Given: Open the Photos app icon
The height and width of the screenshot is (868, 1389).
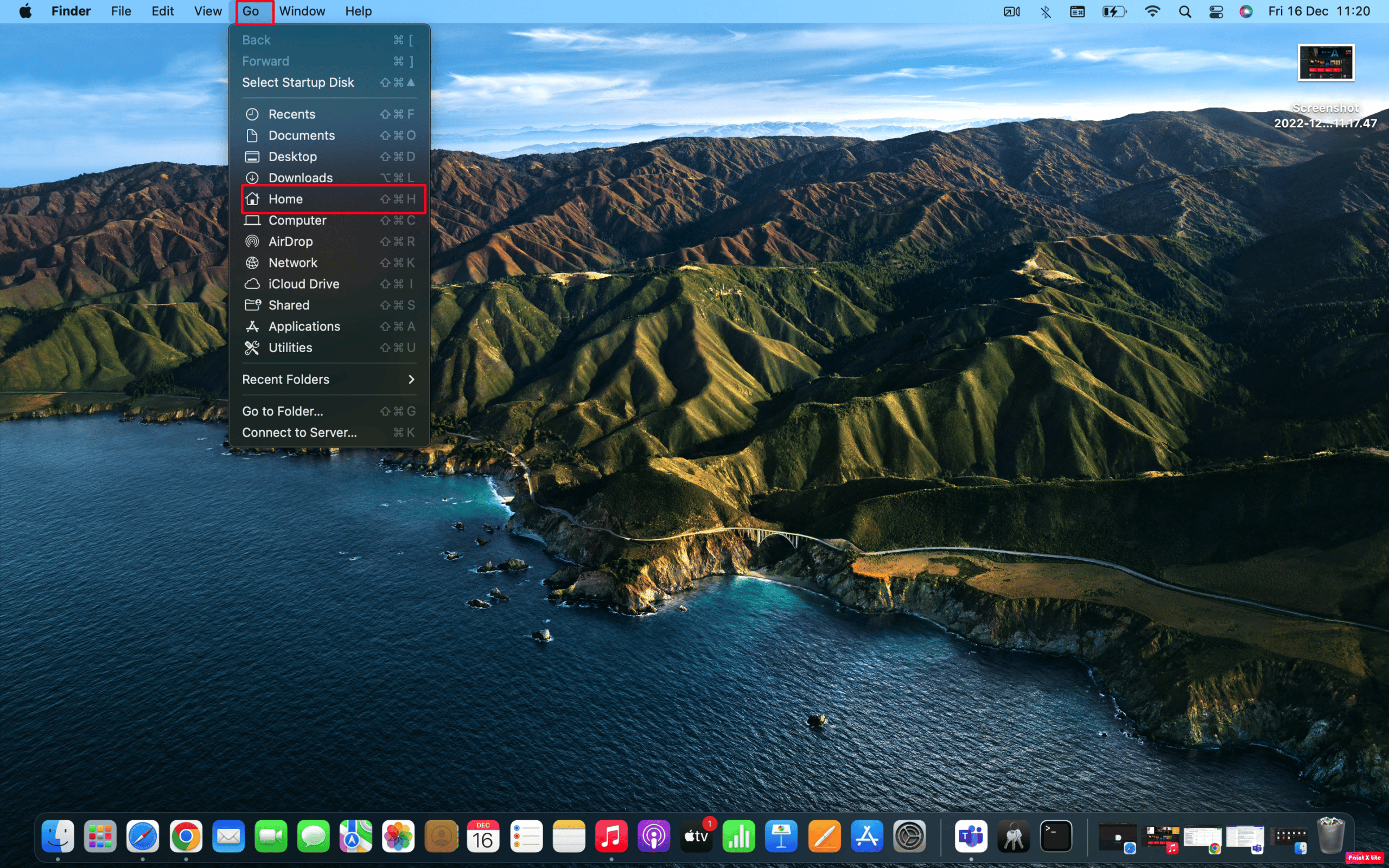Looking at the screenshot, I should pos(398,837).
